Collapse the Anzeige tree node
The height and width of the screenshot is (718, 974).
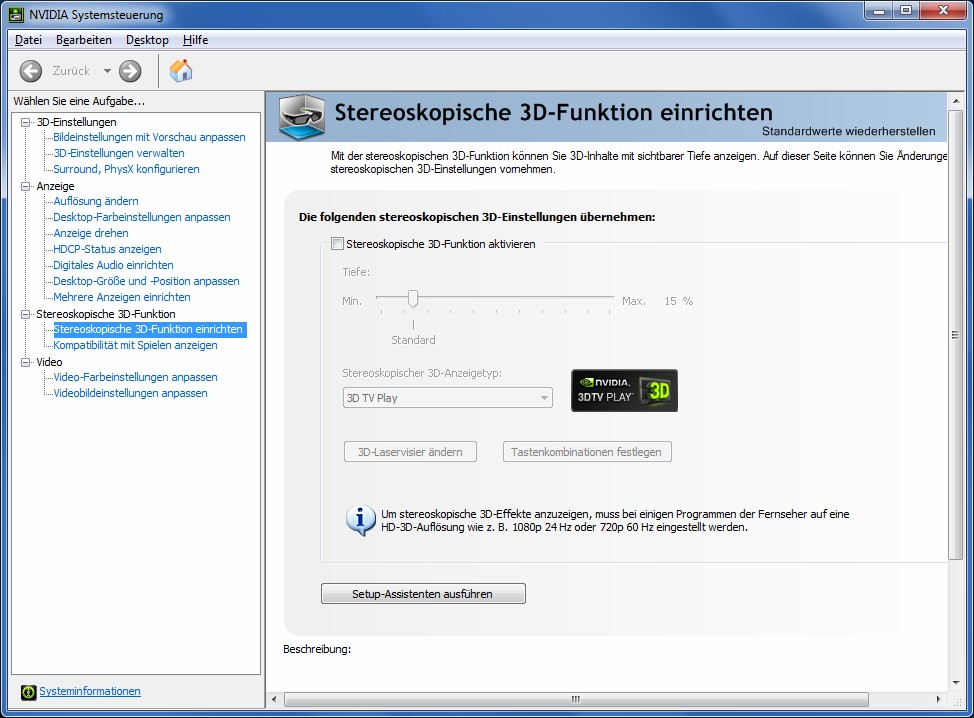click(25, 186)
